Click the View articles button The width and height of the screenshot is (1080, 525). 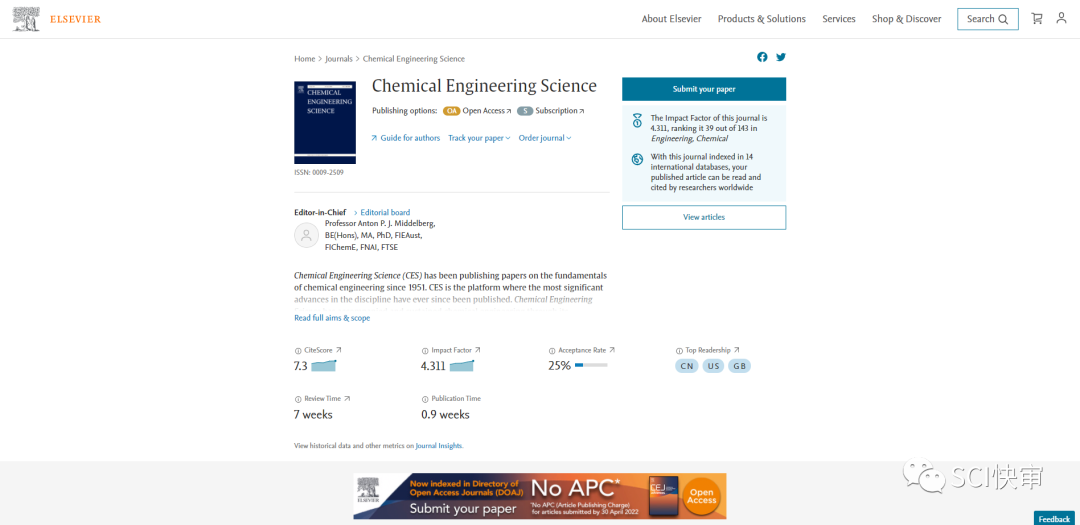(x=704, y=217)
